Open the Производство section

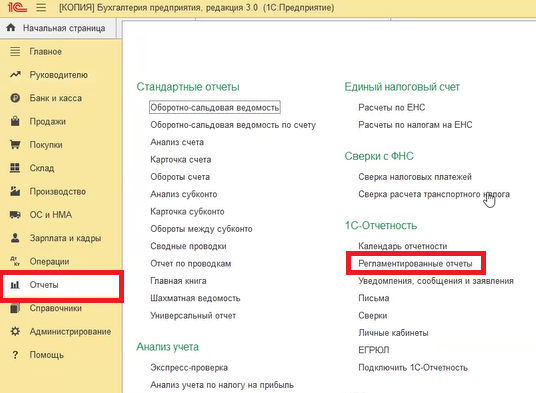pos(57,191)
